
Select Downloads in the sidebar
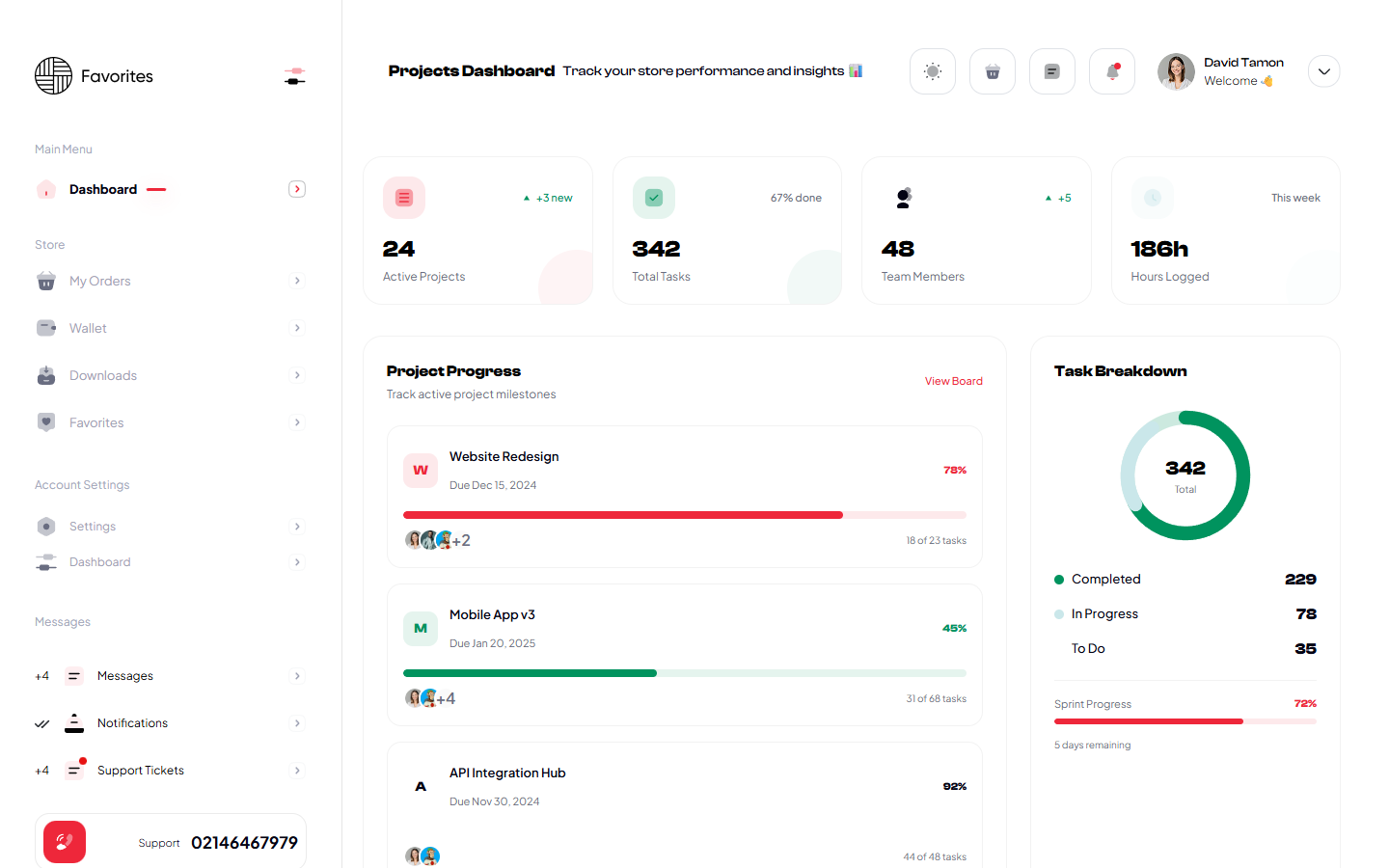tap(103, 375)
